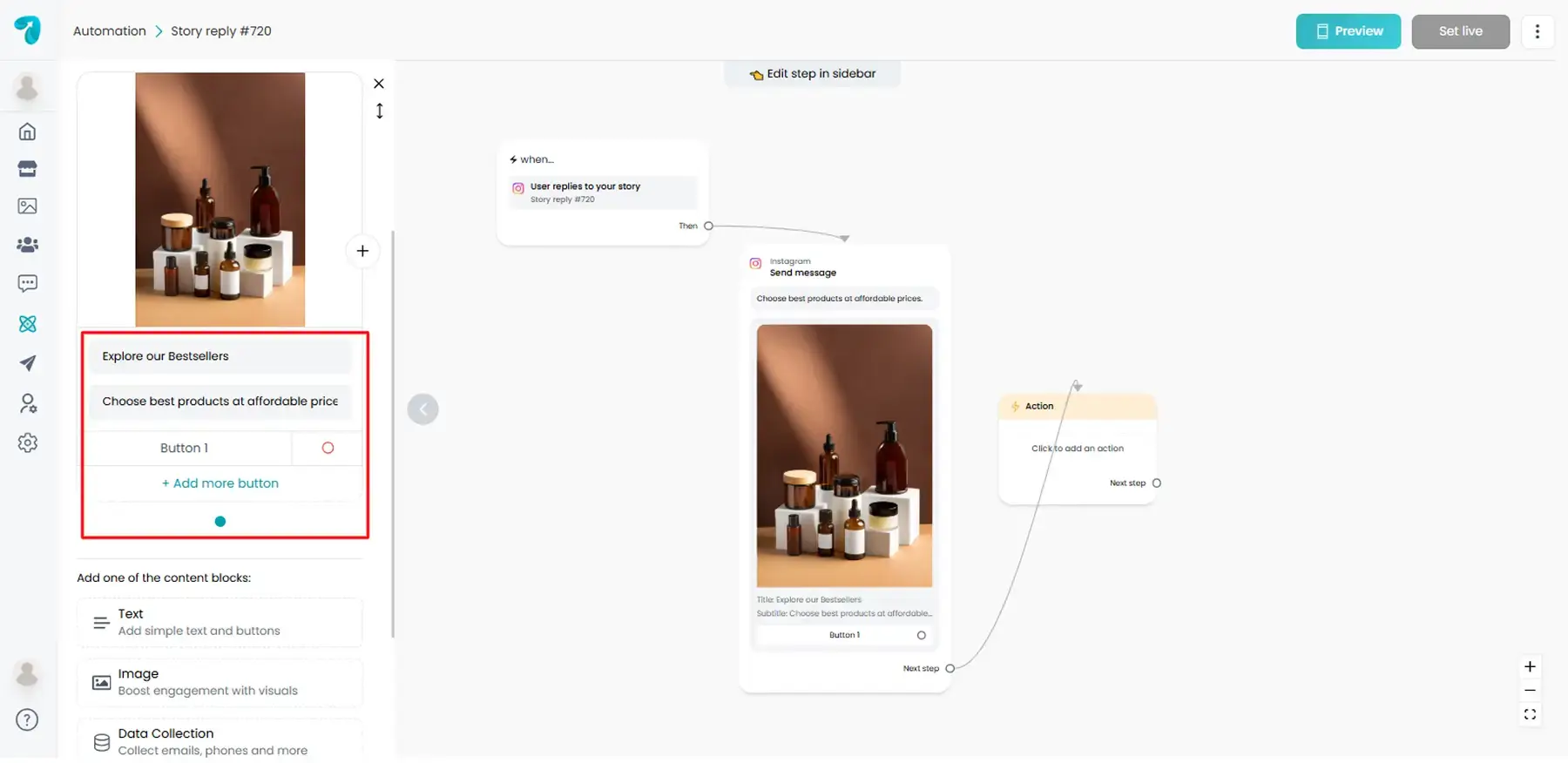
Task: Open the settings gear icon
Action: click(28, 442)
